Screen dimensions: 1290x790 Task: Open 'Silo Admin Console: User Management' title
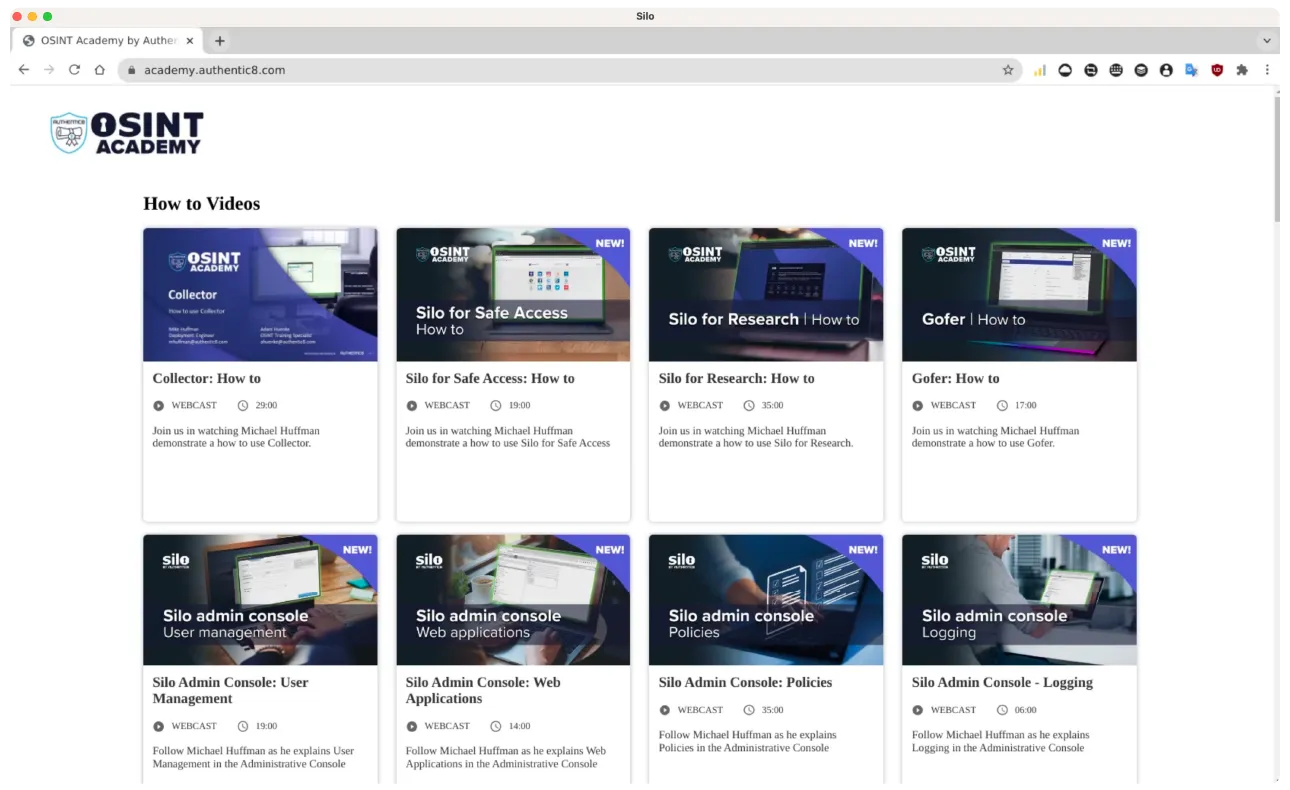(231, 690)
